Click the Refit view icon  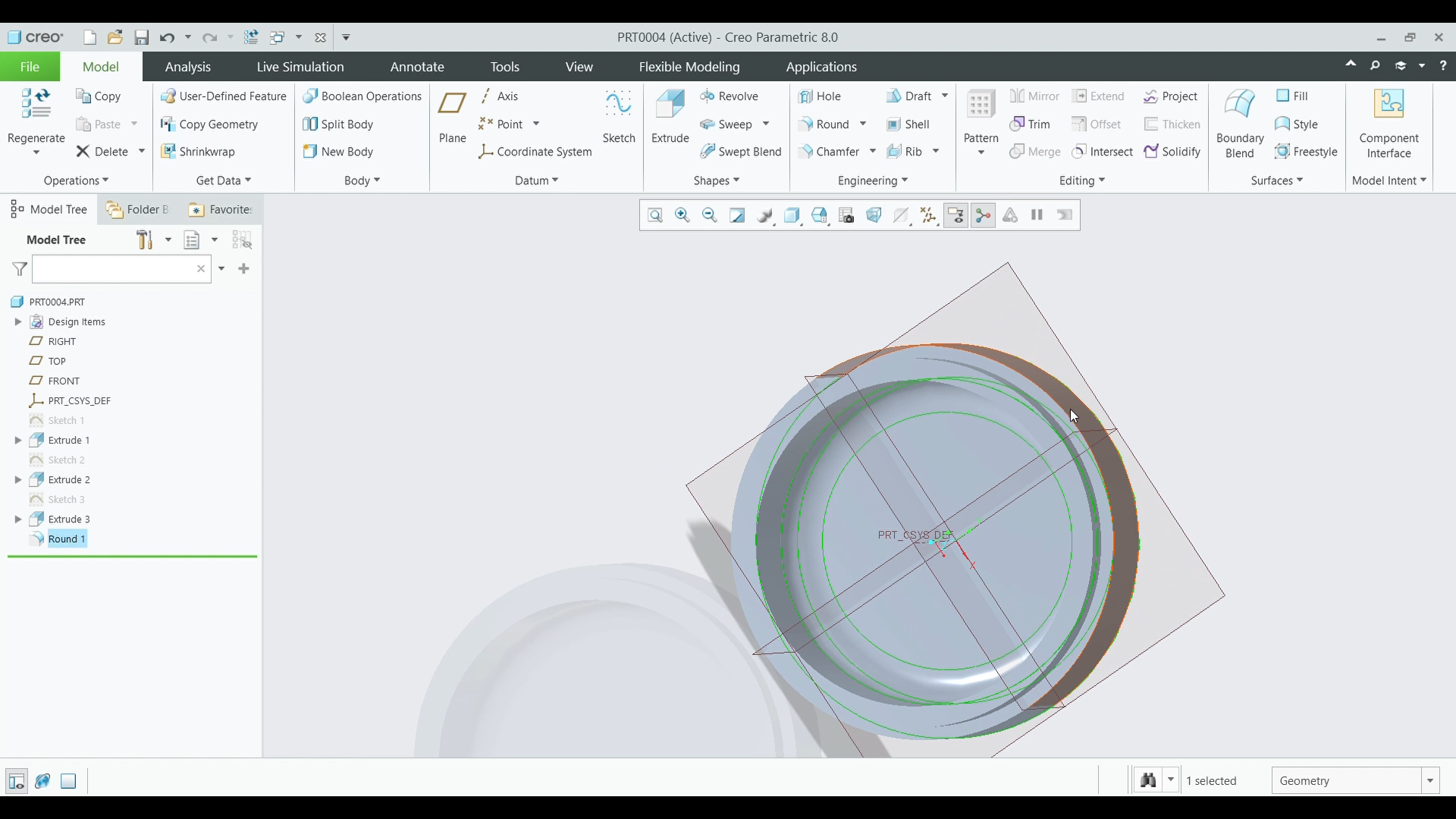(x=655, y=215)
